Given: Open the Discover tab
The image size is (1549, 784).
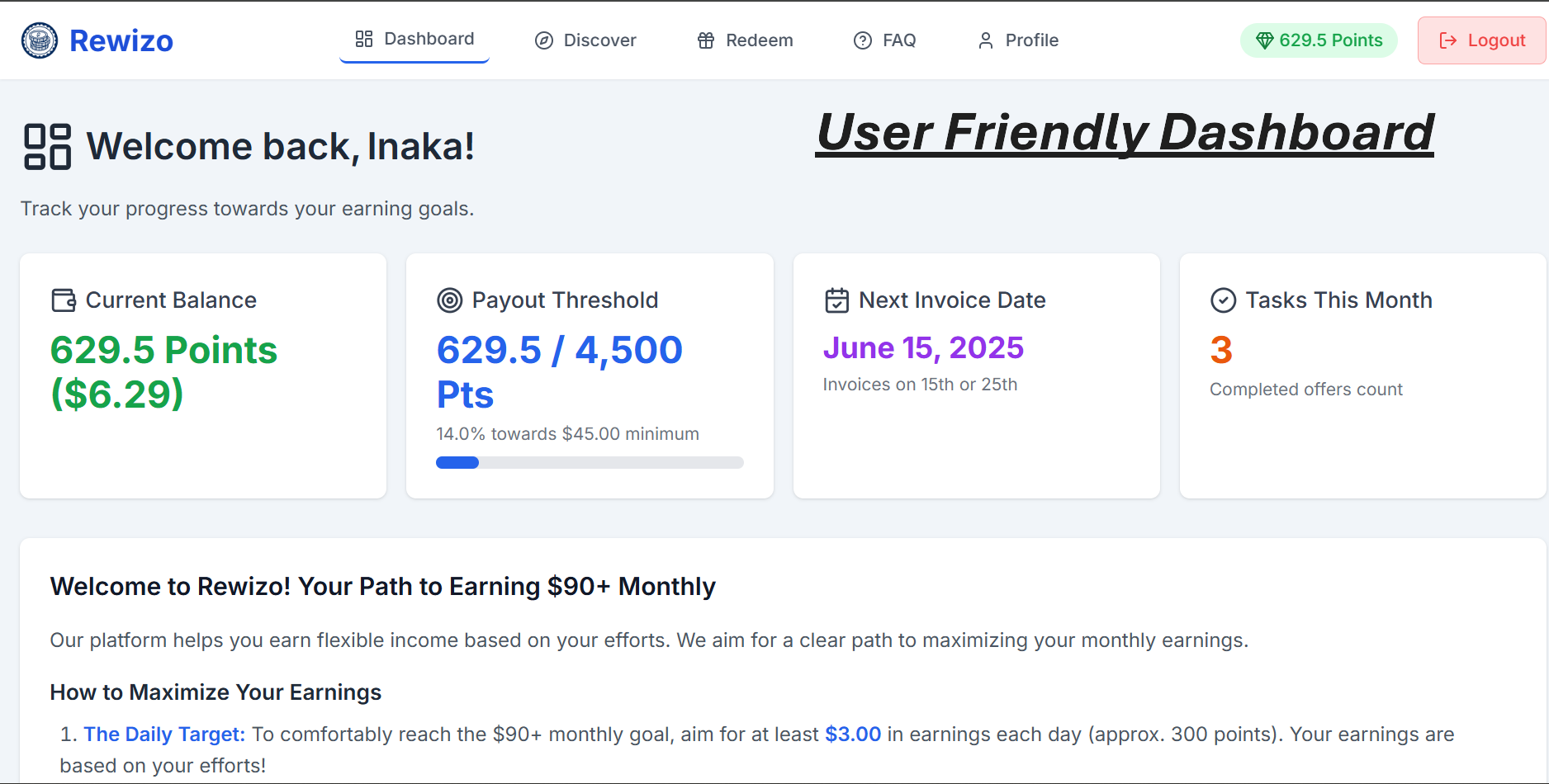Looking at the screenshot, I should [585, 40].
